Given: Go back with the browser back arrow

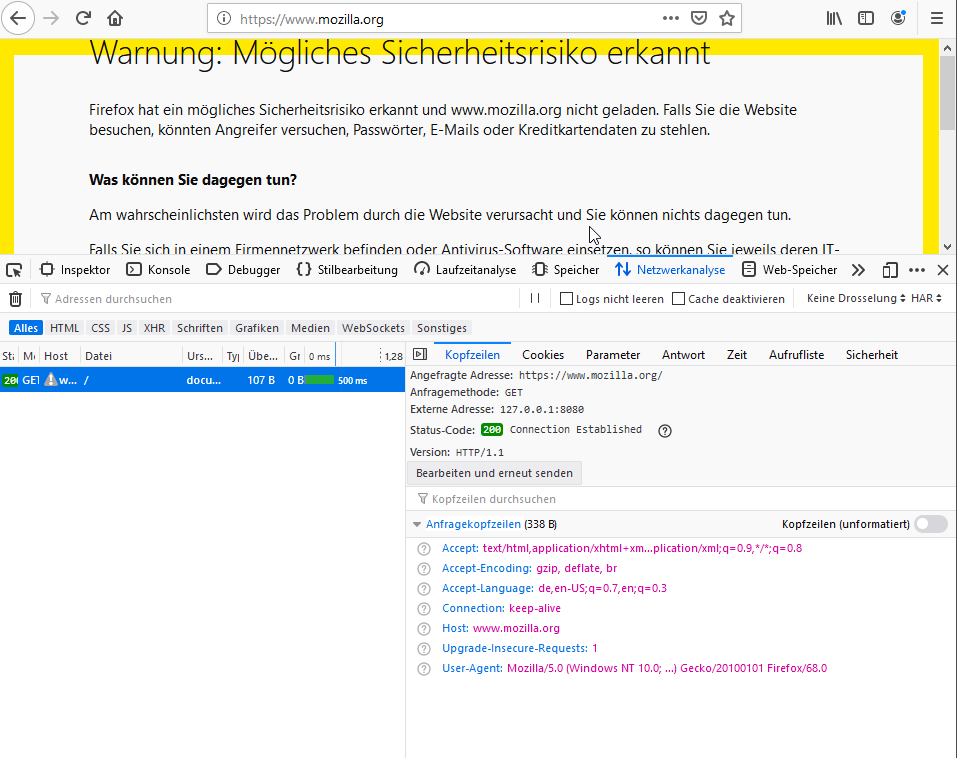Looking at the screenshot, I should click(18, 18).
